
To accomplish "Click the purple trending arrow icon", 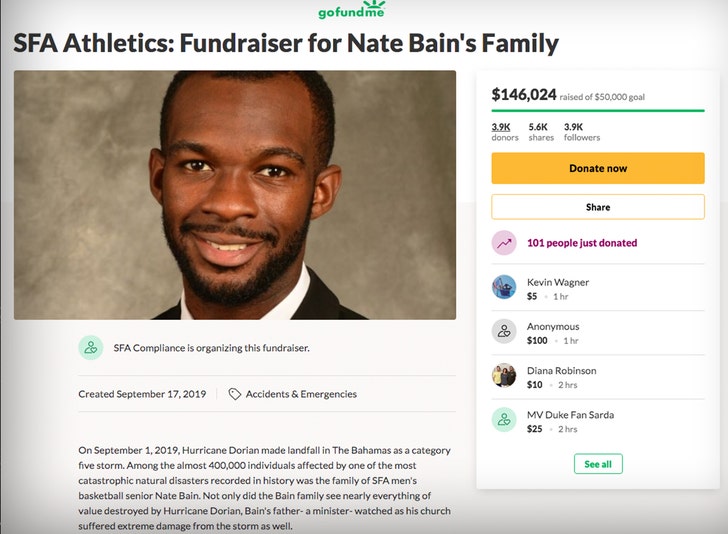I will (504, 243).
